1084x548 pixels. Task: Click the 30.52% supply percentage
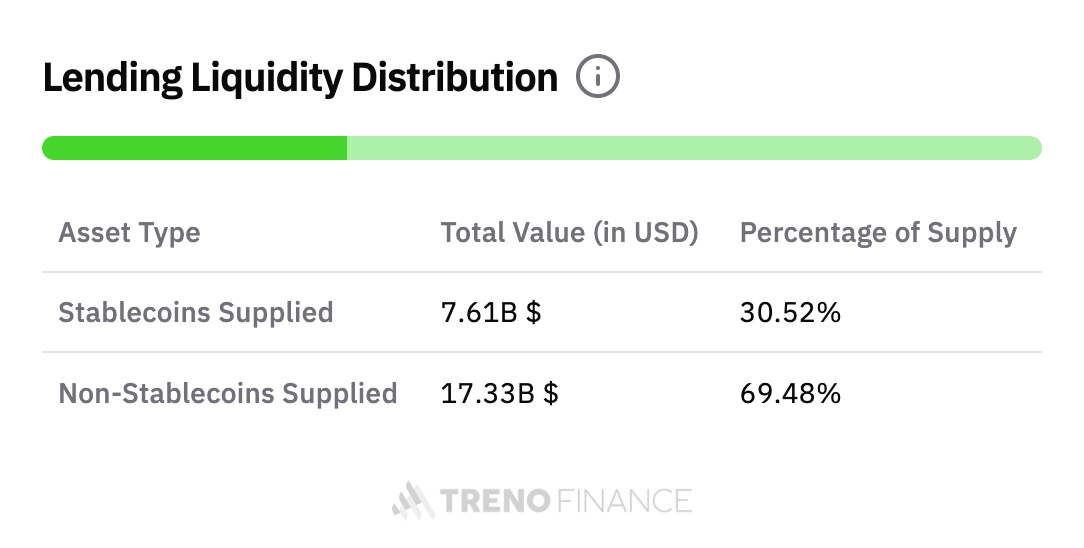click(x=790, y=312)
